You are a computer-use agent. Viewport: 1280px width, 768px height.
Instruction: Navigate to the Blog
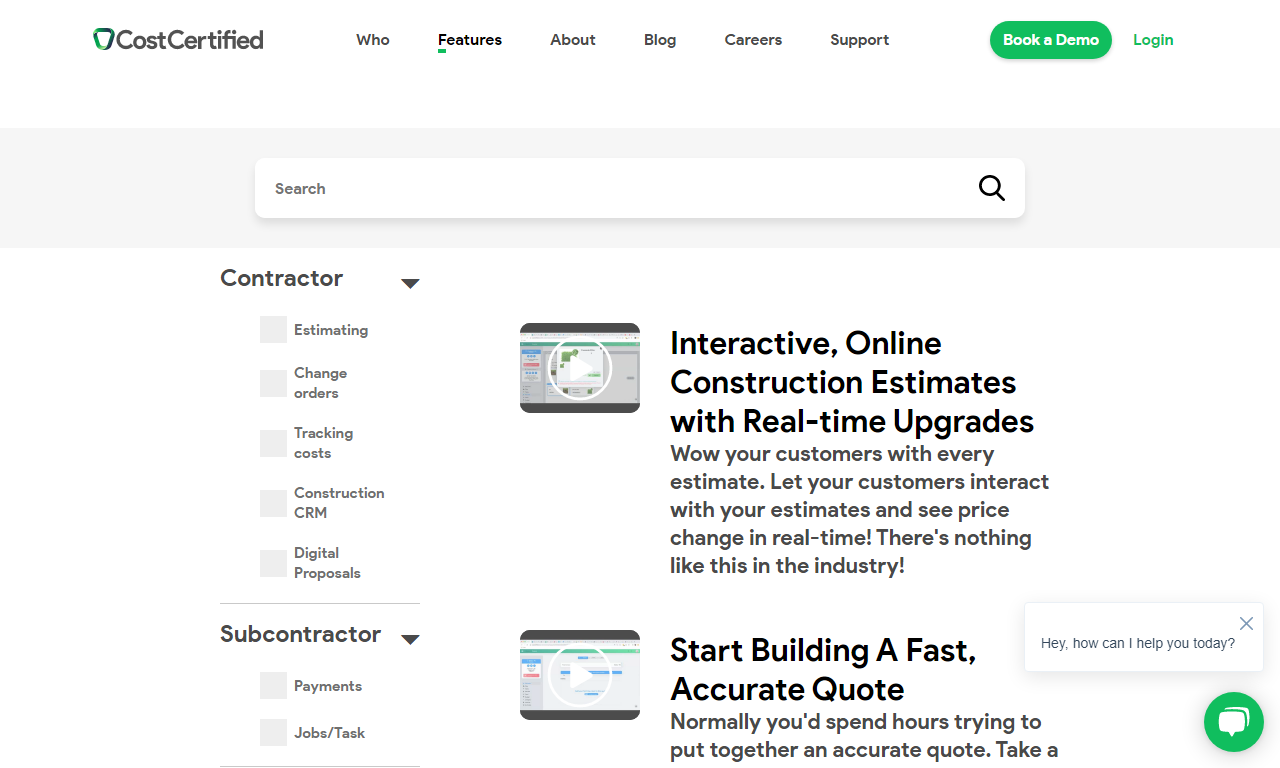(x=660, y=40)
